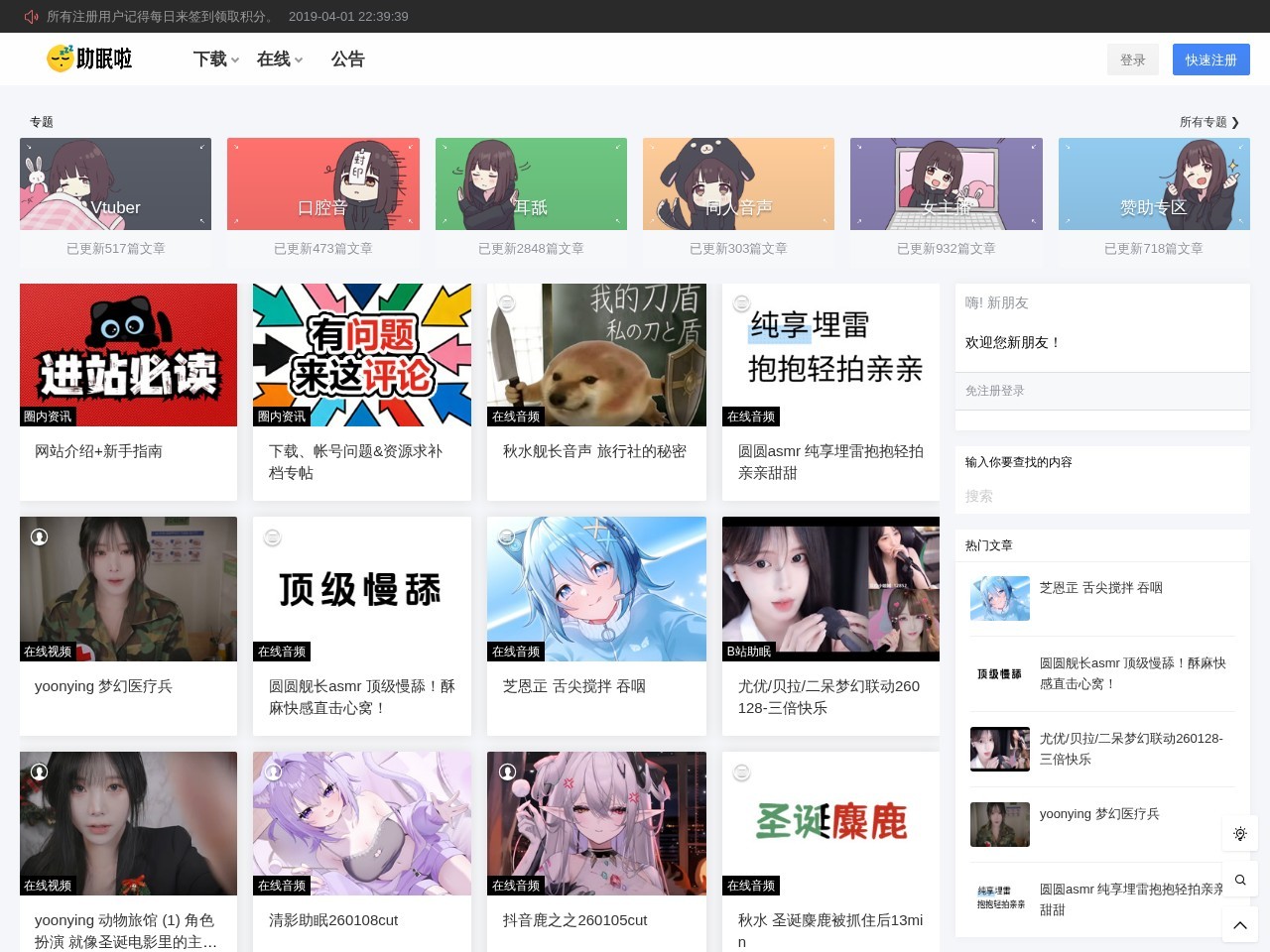Click the 登录 button
Viewport: 1270px width, 952px height.
click(x=1132, y=59)
